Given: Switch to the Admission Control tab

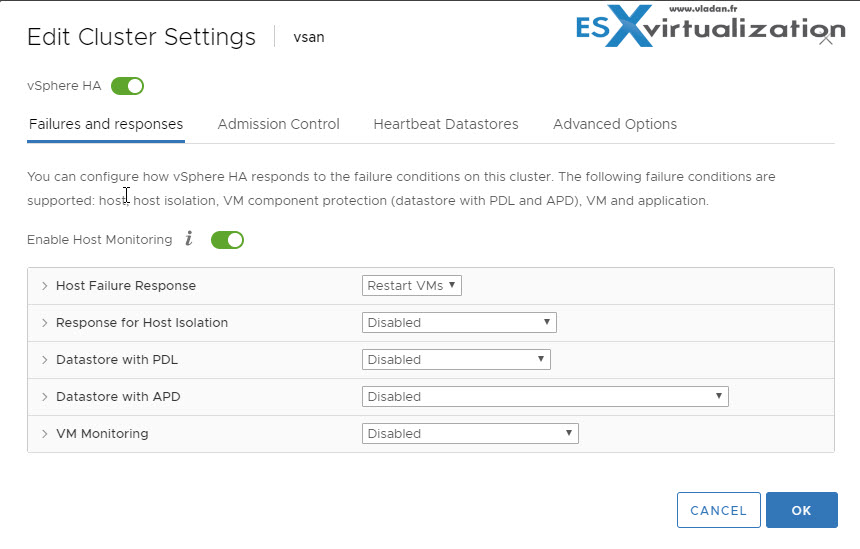Looking at the screenshot, I should point(279,124).
